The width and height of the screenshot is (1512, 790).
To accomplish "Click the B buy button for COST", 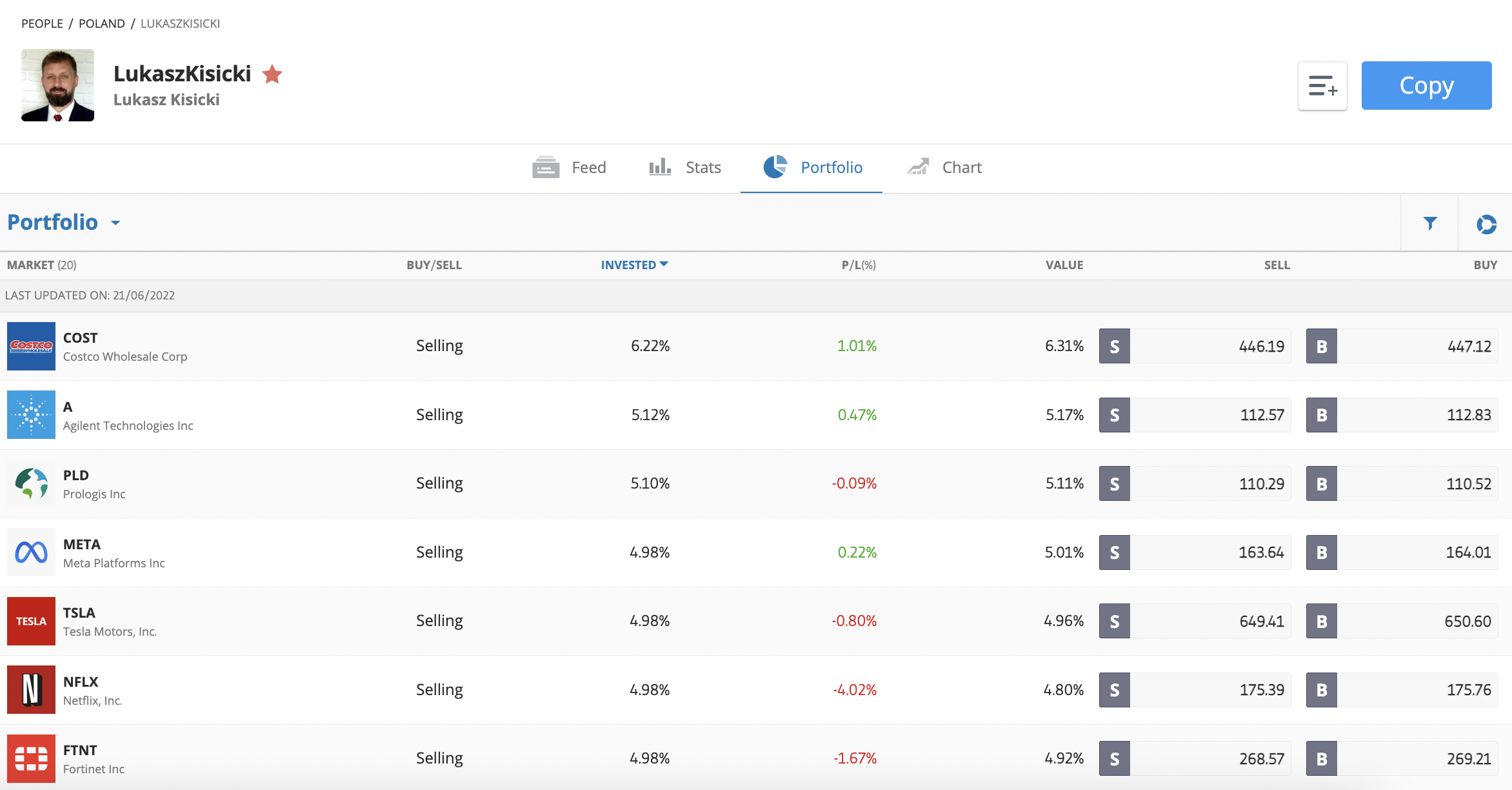I will (x=1321, y=346).
